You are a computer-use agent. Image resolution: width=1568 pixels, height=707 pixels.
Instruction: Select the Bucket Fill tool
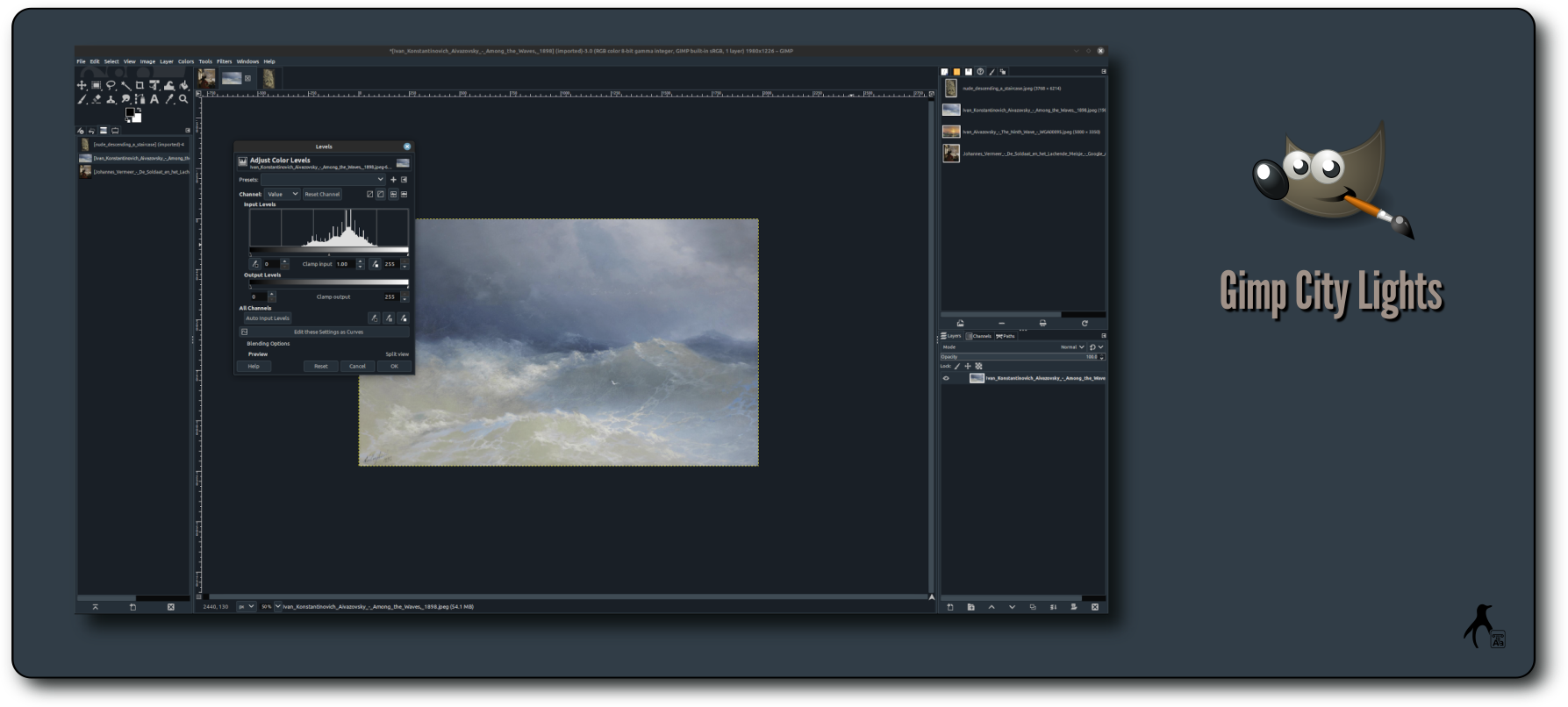click(x=184, y=85)
